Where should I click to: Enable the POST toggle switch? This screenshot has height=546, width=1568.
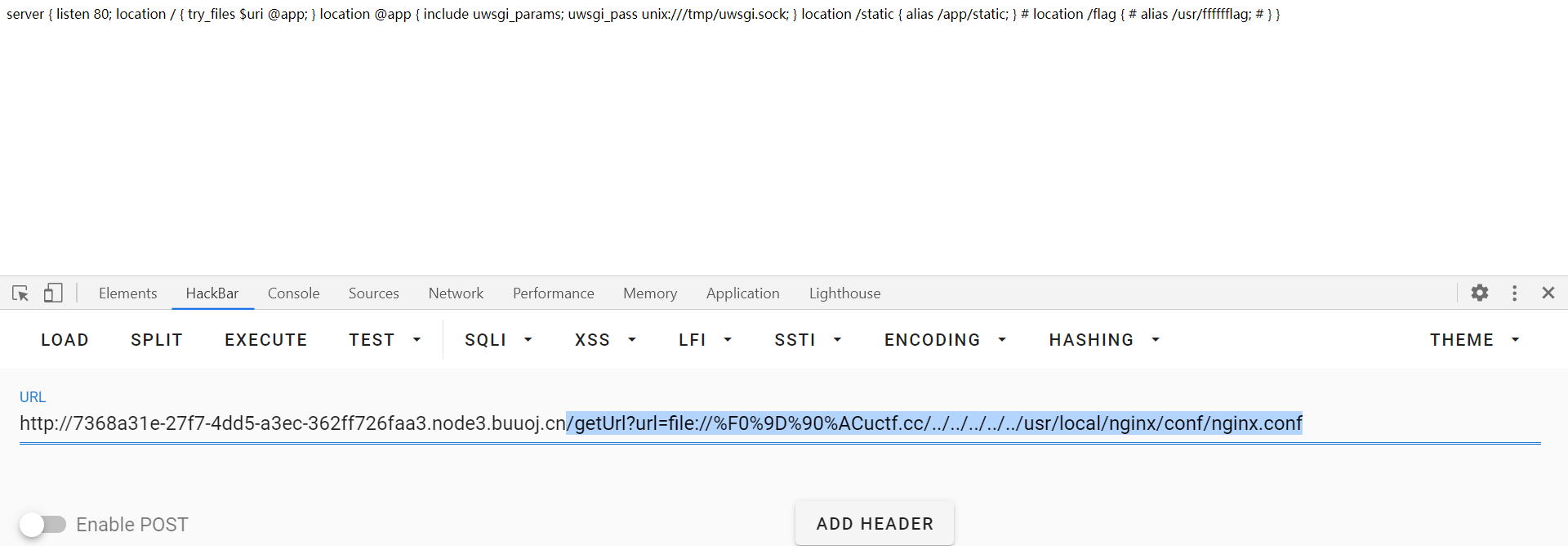coord(42,525)
